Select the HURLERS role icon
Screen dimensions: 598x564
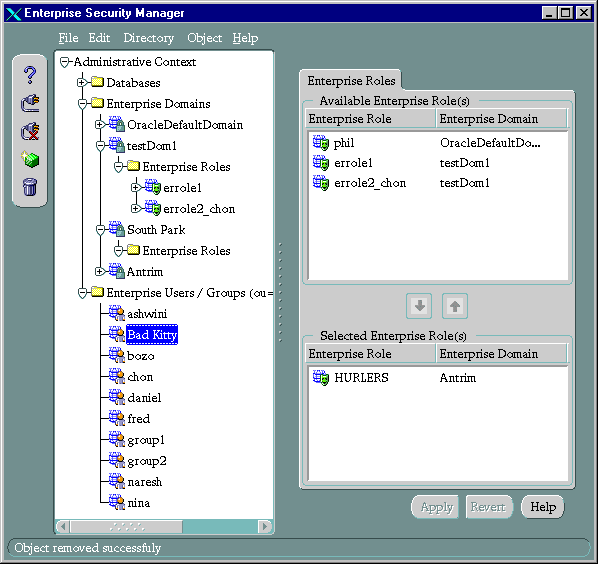click(x=320, y=378)
